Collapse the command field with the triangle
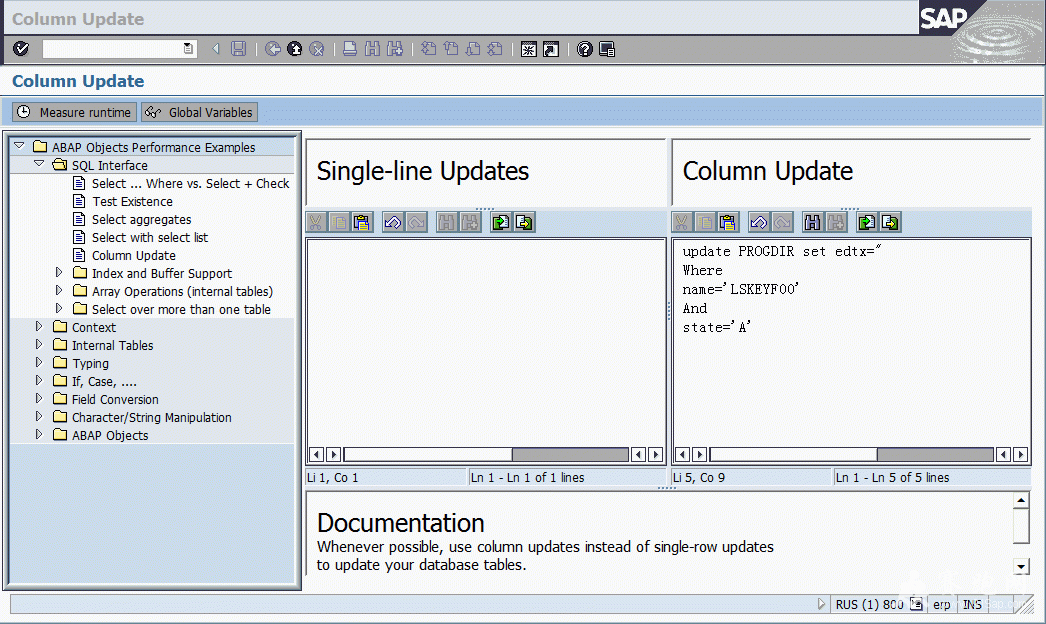Image resolution: width=1046 pixels, height=624 pixels. coord(215,49)
